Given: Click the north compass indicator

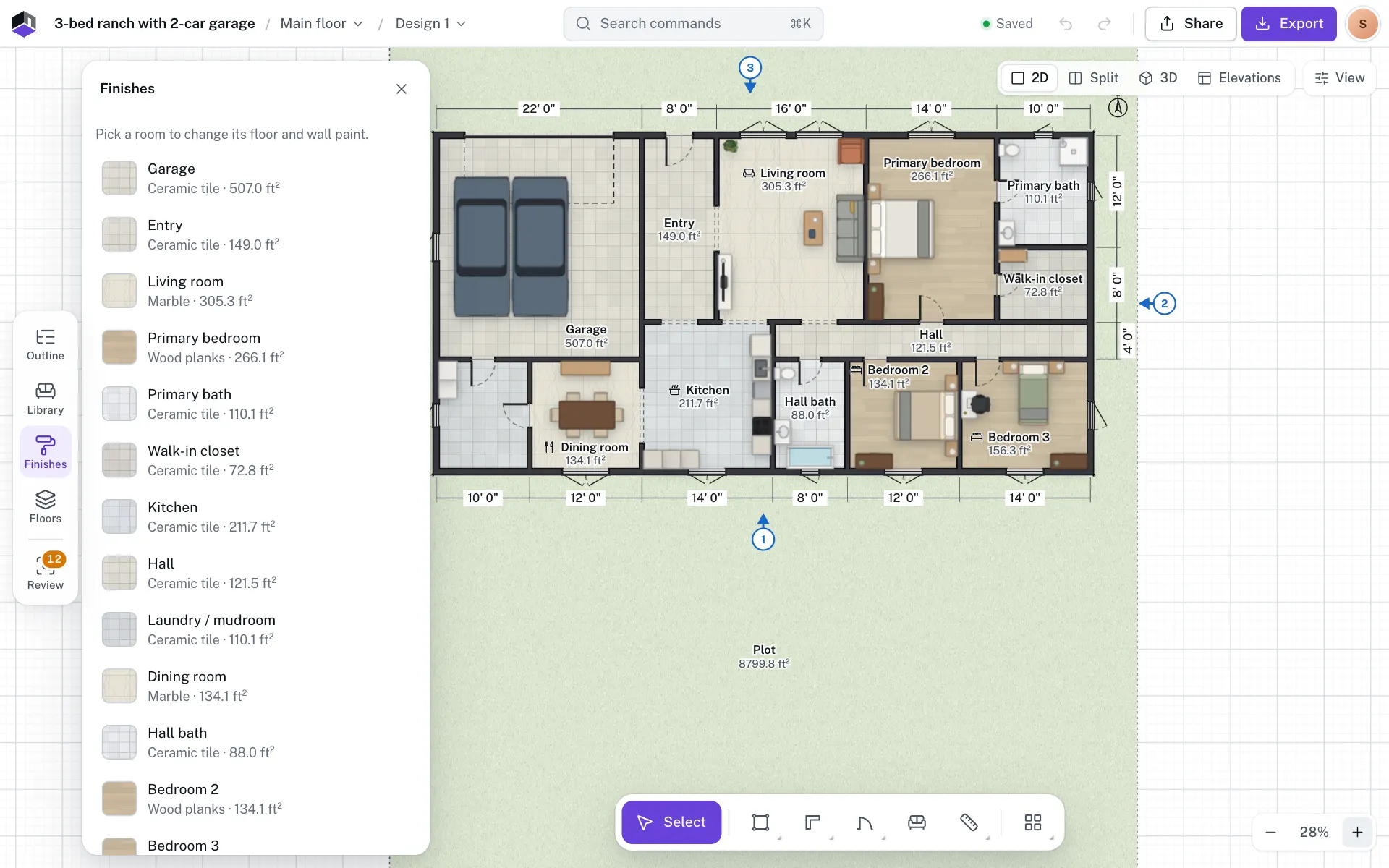Looking at the screenshot, I should (1118, 108).
